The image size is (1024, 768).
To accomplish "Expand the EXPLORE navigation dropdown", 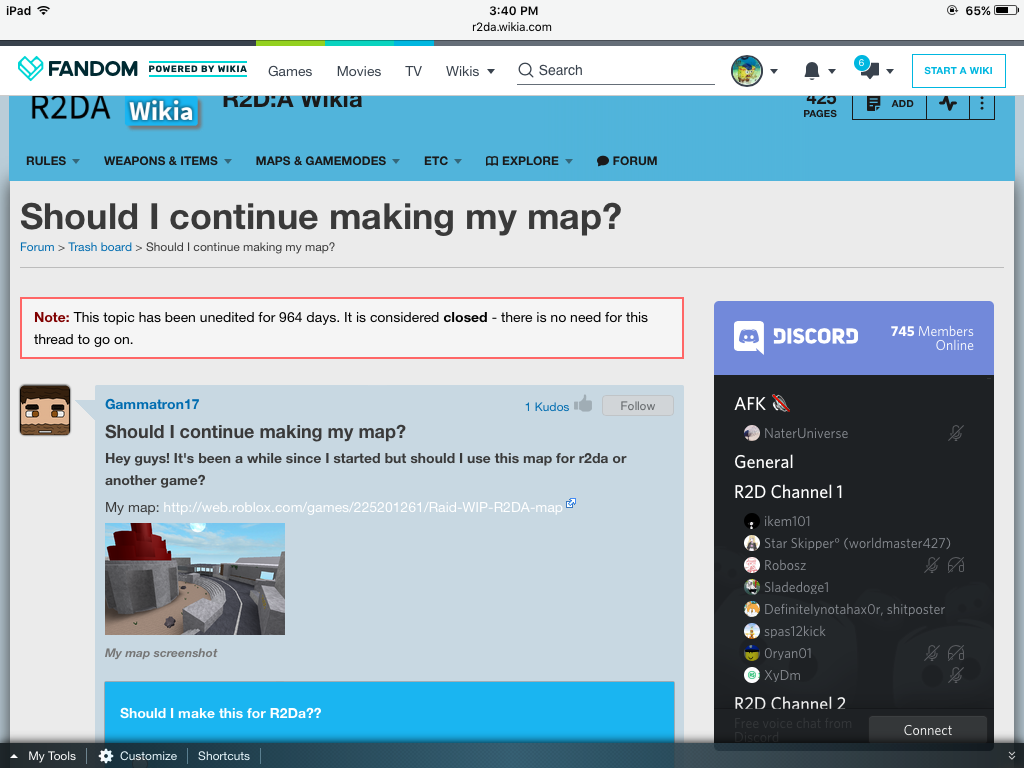I will click(x=569, y=161).
